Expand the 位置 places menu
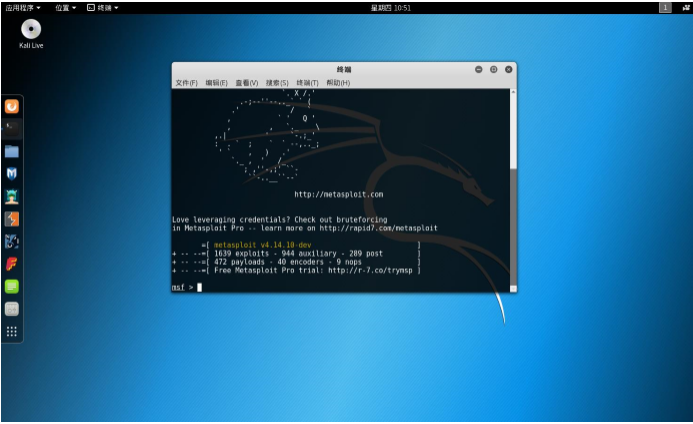 tap(65, 8)
